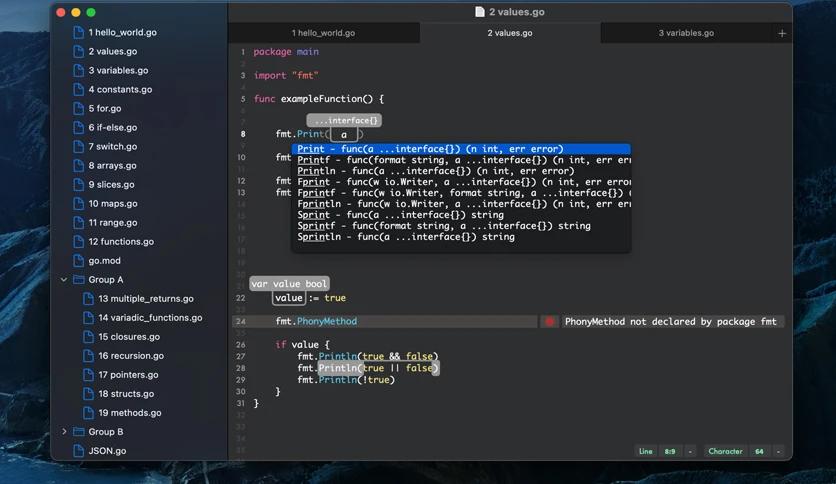Click the file icon beside 19 methods.go
This screenshot has width=836, height=484.
click(89, 413)
